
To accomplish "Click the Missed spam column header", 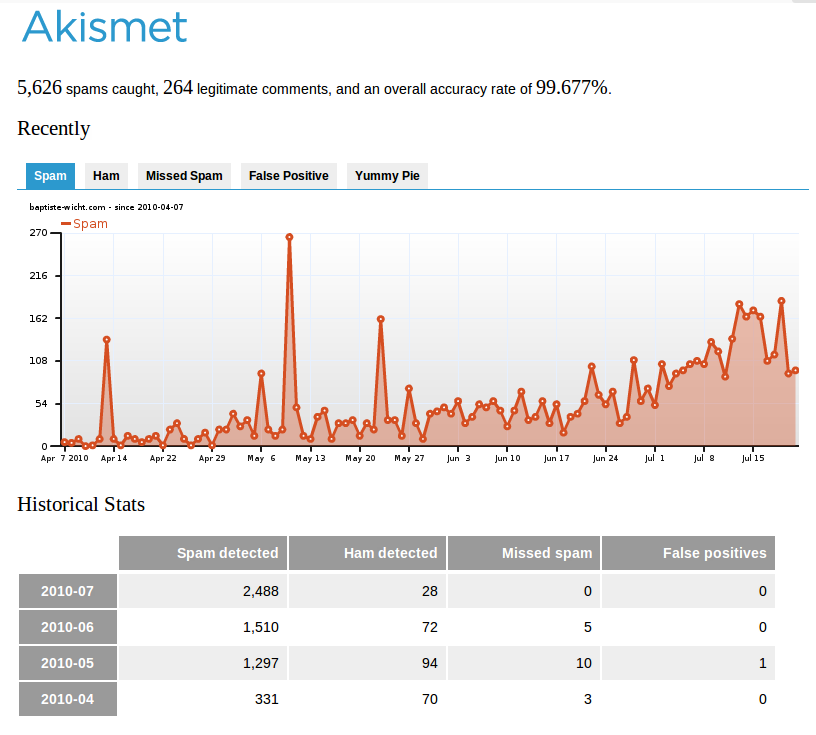I will (524, 553).
